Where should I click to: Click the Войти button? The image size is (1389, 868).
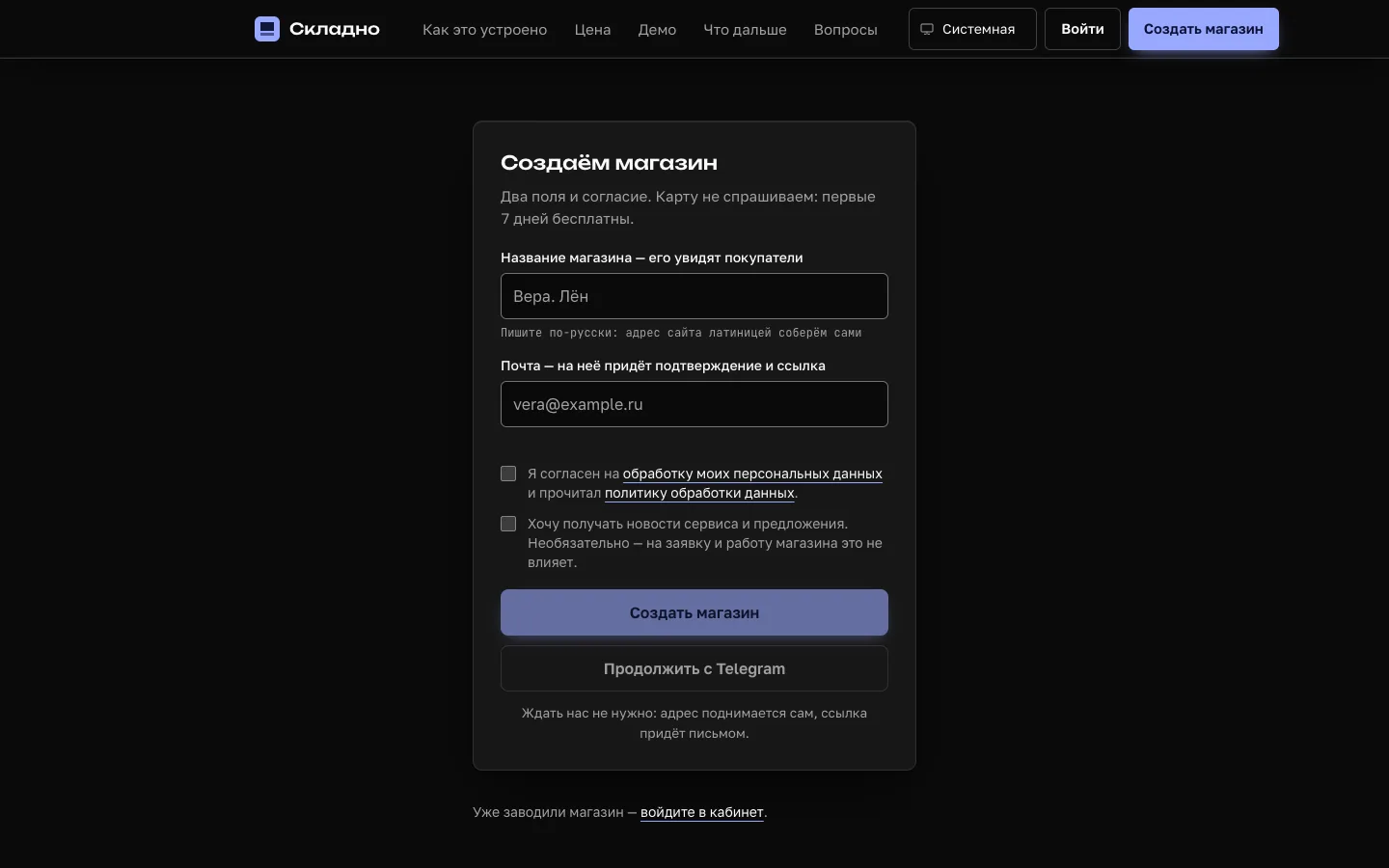[1082, 29]
